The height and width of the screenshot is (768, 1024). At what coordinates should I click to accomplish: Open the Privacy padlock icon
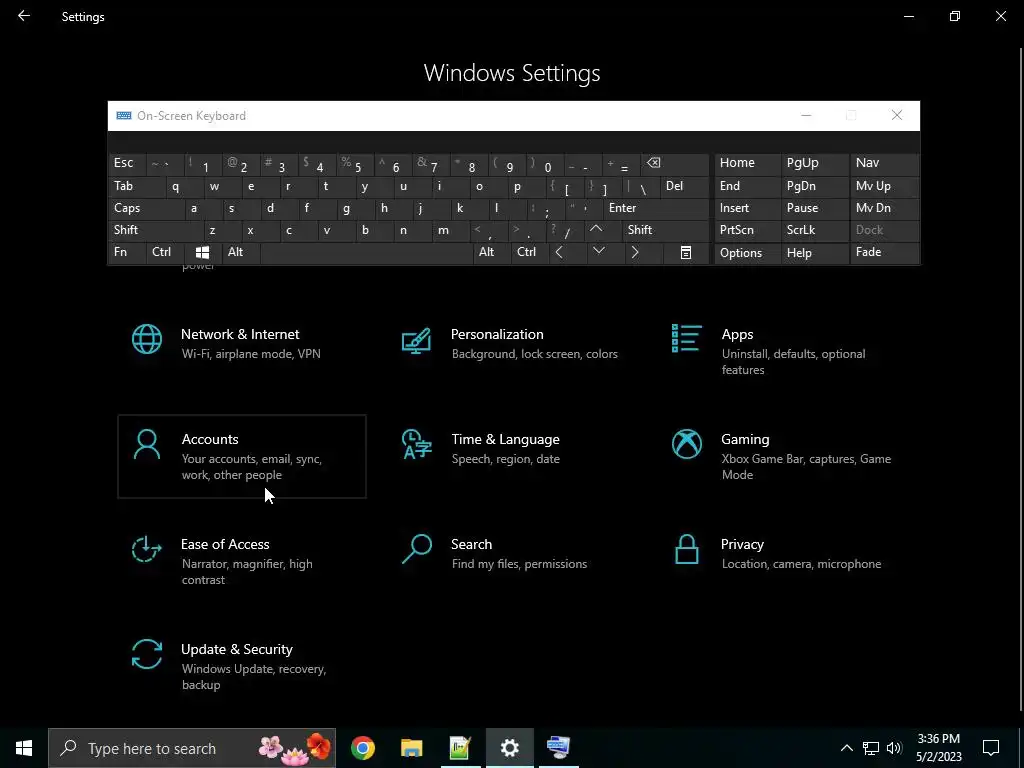tap(686, 549)
